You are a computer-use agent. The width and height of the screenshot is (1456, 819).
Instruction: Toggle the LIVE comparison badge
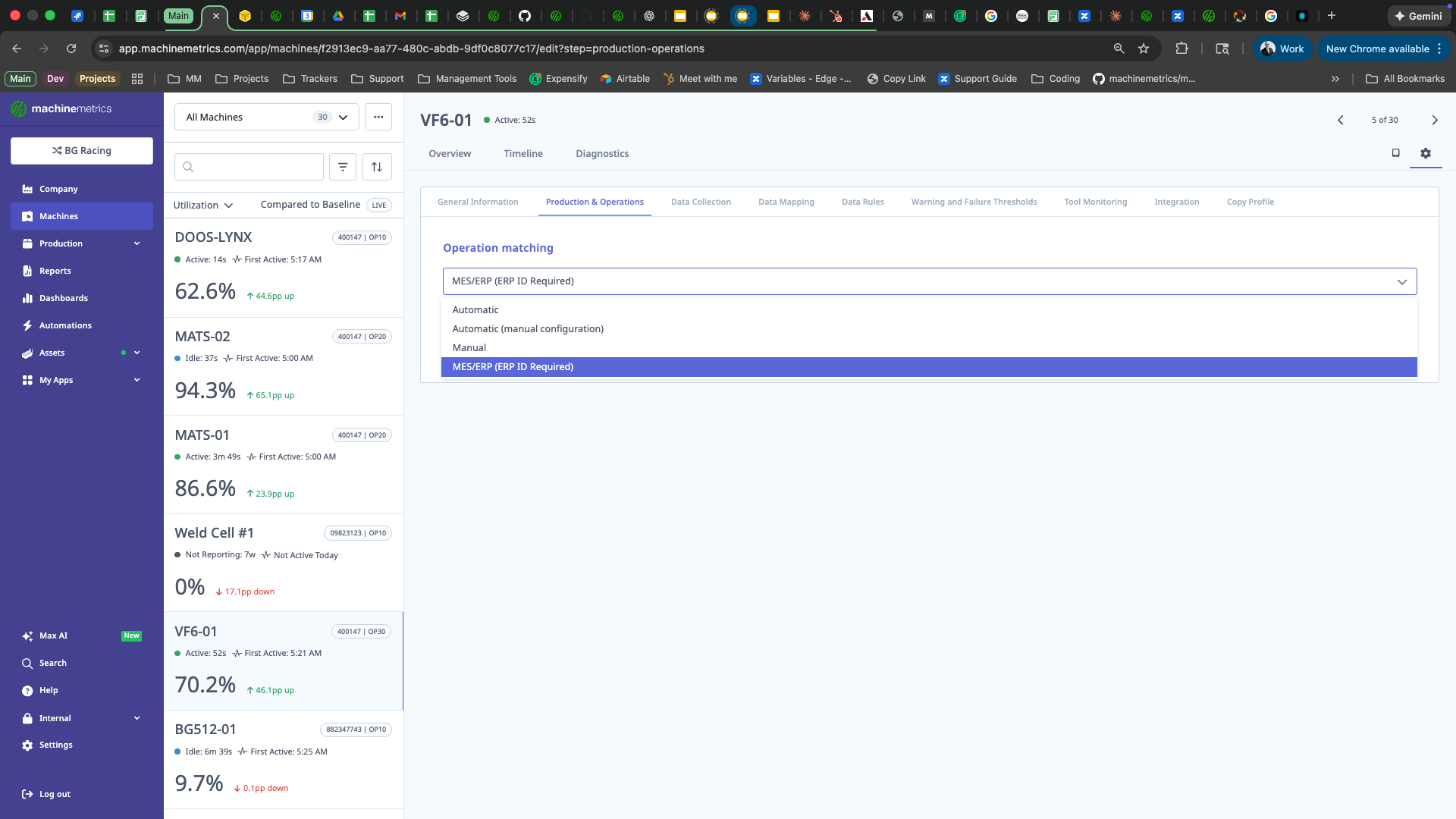click(x=378, y=205)
